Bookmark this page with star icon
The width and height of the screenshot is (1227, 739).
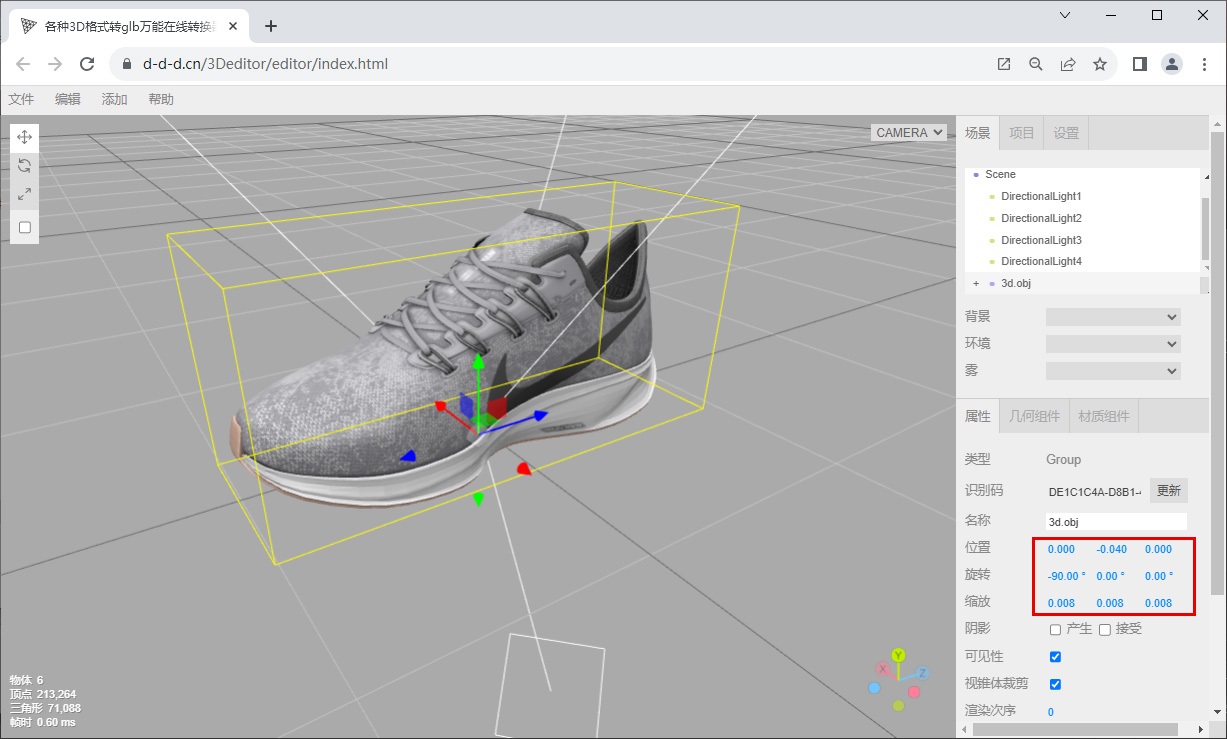pos(1100,64)
